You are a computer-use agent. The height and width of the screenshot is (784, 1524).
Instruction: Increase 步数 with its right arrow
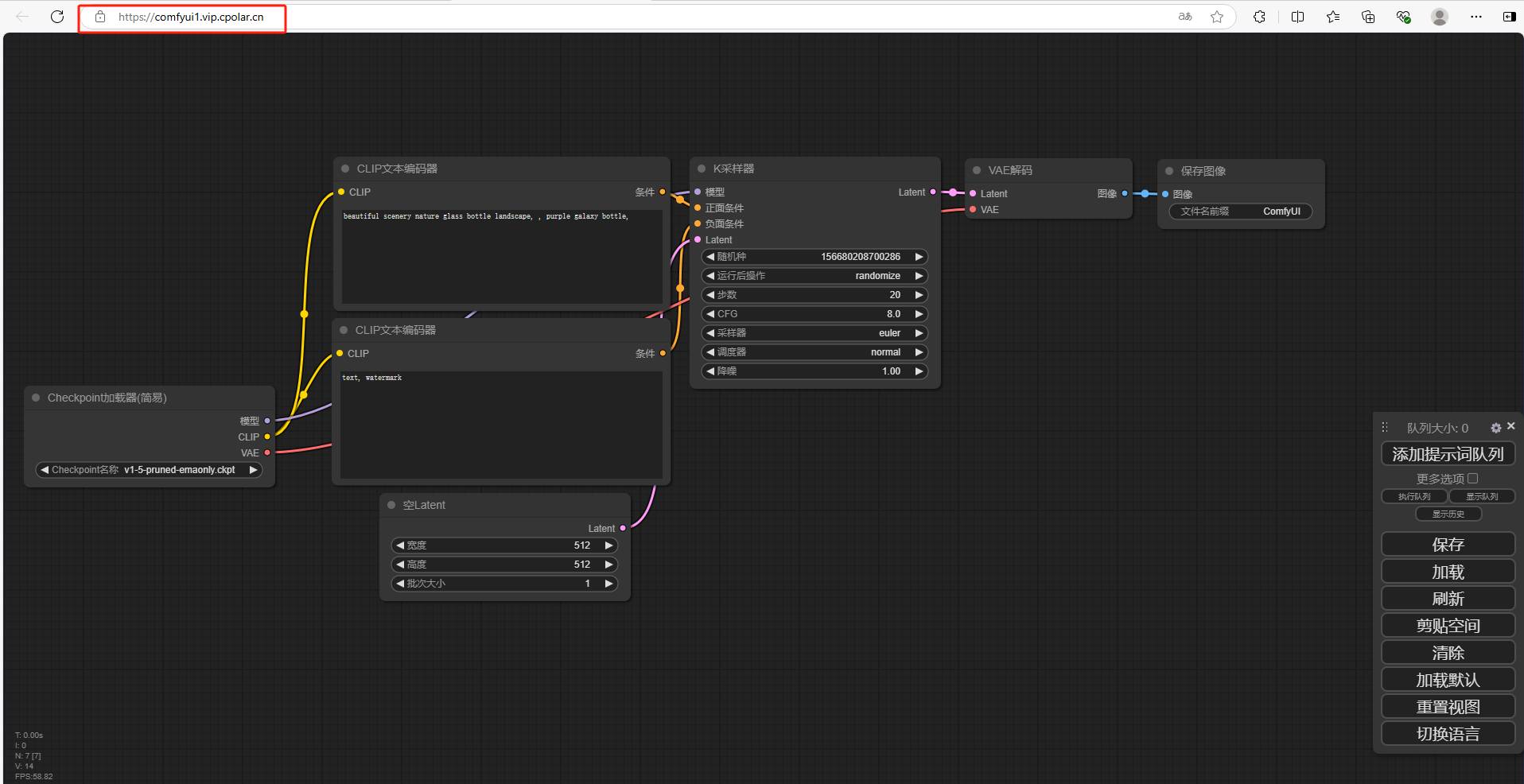(x=919, y=295)
